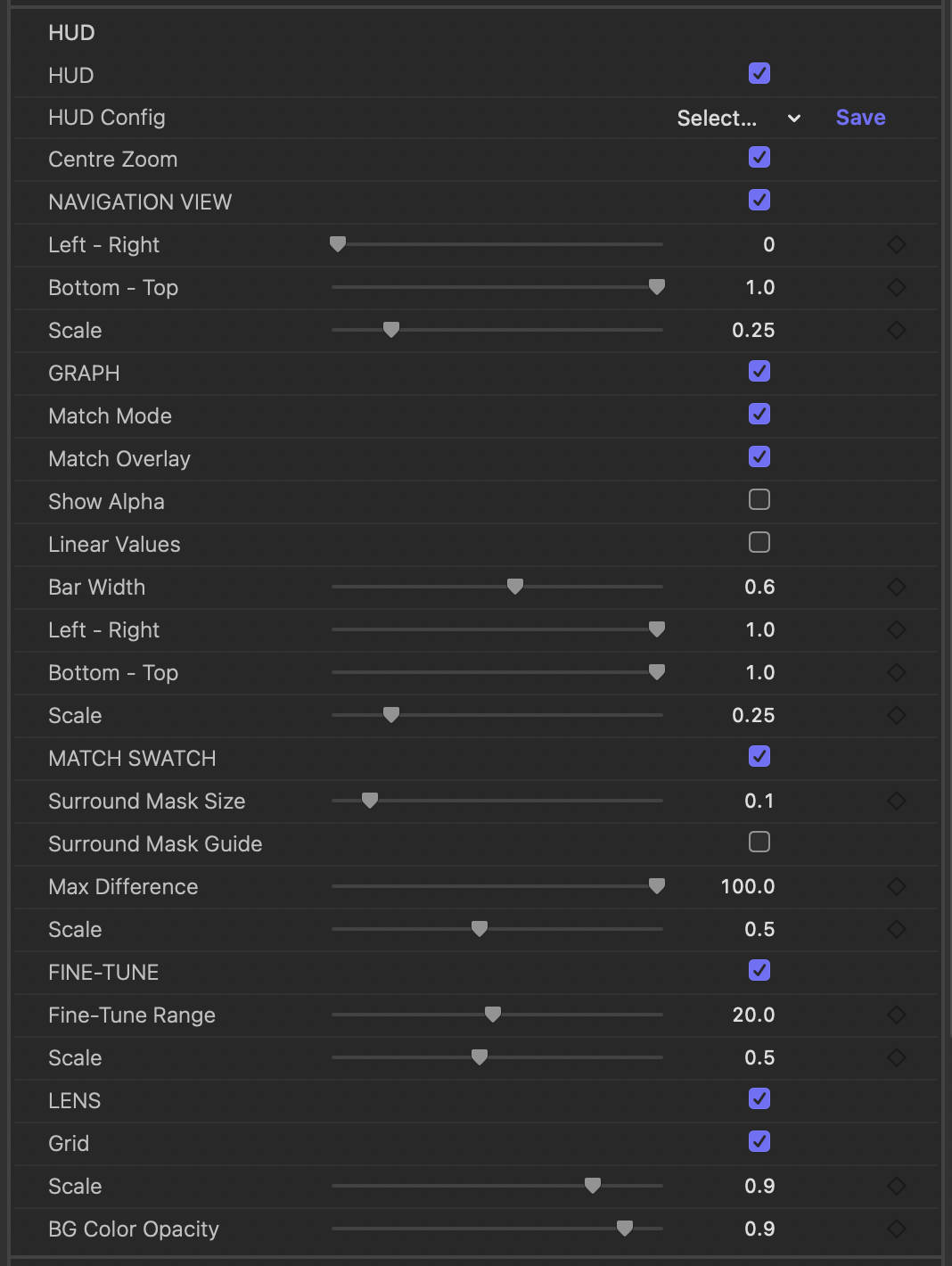Viewport: 952px width, 1266px height.
Task: Click the Match Overlay checkbox
Action: click(x=759, y=457)
